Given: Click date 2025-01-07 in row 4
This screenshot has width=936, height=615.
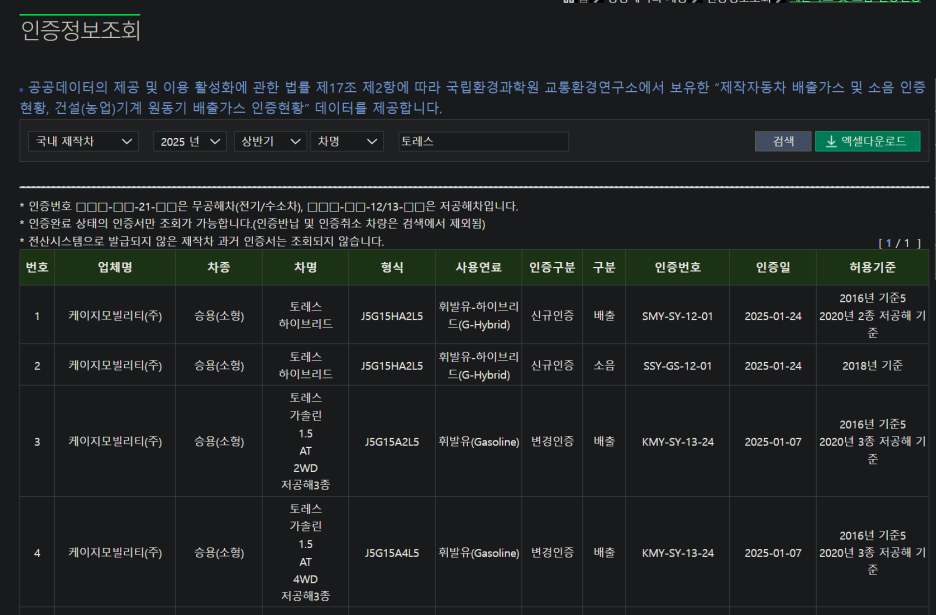Looking at the screenshot, I should [773, 553].
